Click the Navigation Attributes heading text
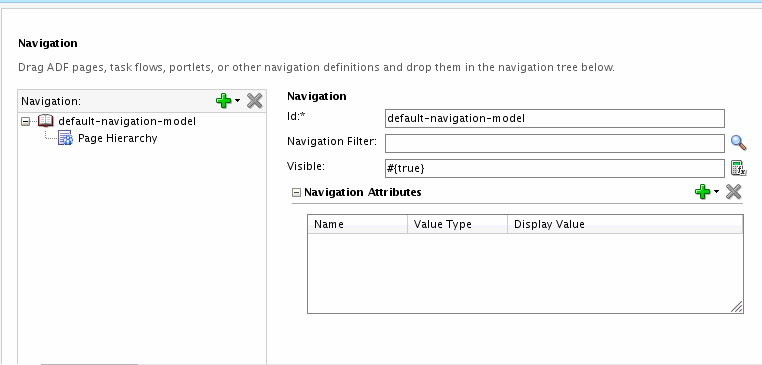762x365 pixels. (x=363, y=192)
